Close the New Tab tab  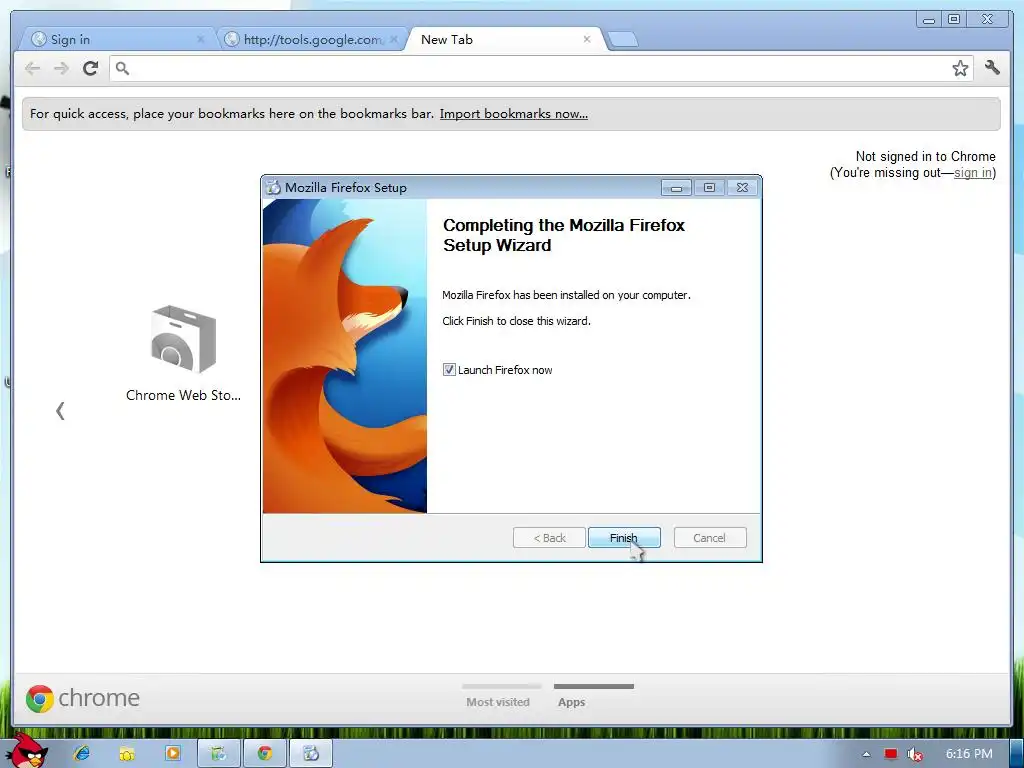pos(586,39)
